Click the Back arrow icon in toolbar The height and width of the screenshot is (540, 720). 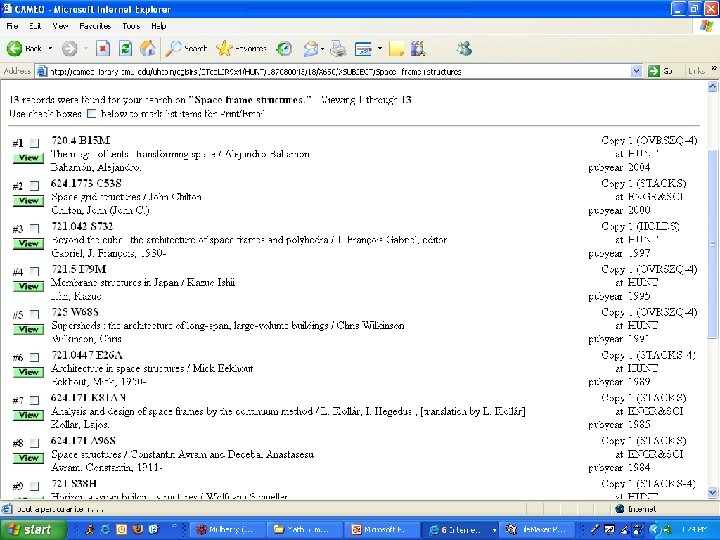click(14, 48)
